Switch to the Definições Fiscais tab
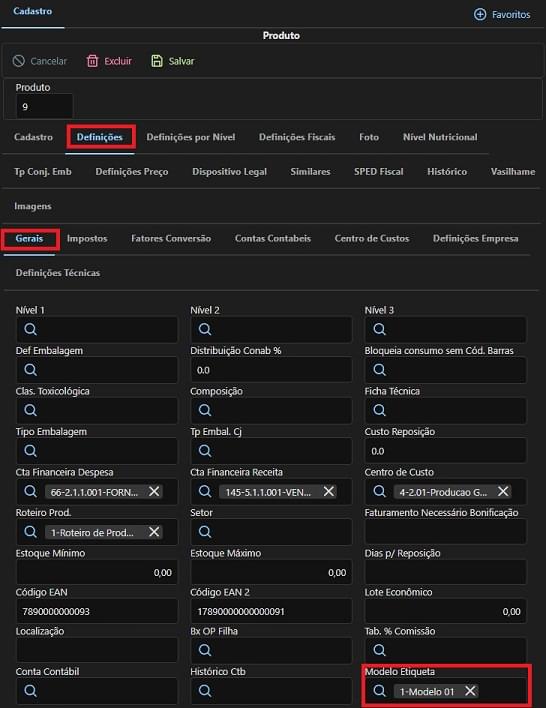Image resolution: width=546 pixels, height=708 pixels. 297,137
